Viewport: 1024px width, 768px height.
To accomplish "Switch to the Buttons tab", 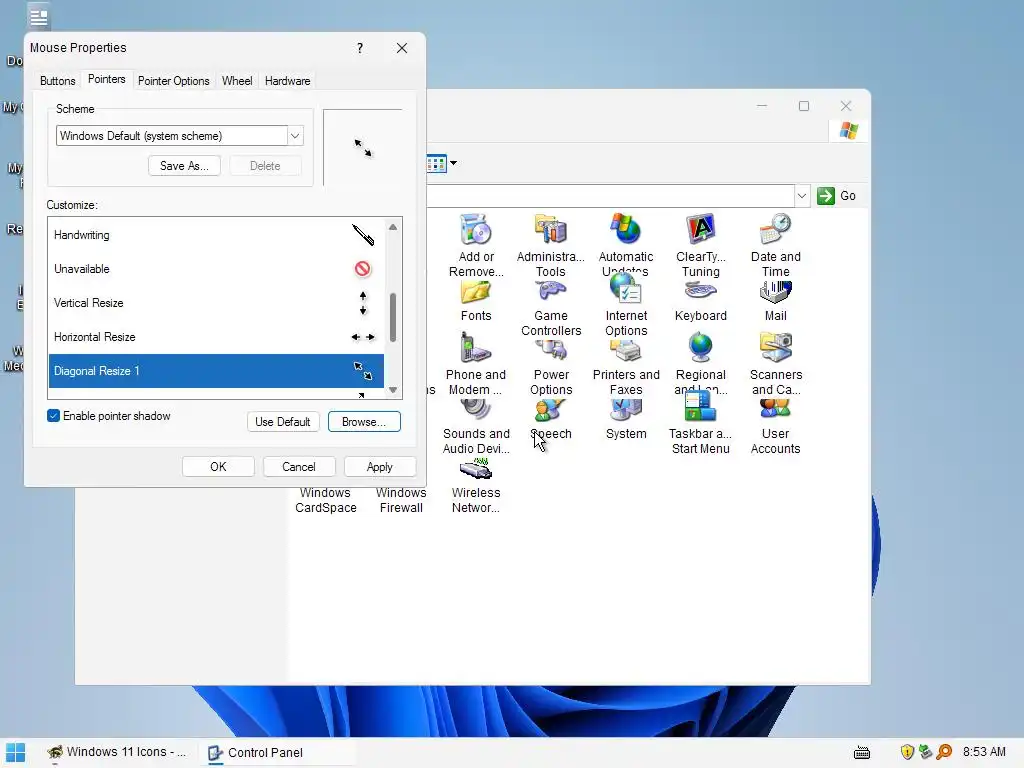I will [x=57, y=81].
